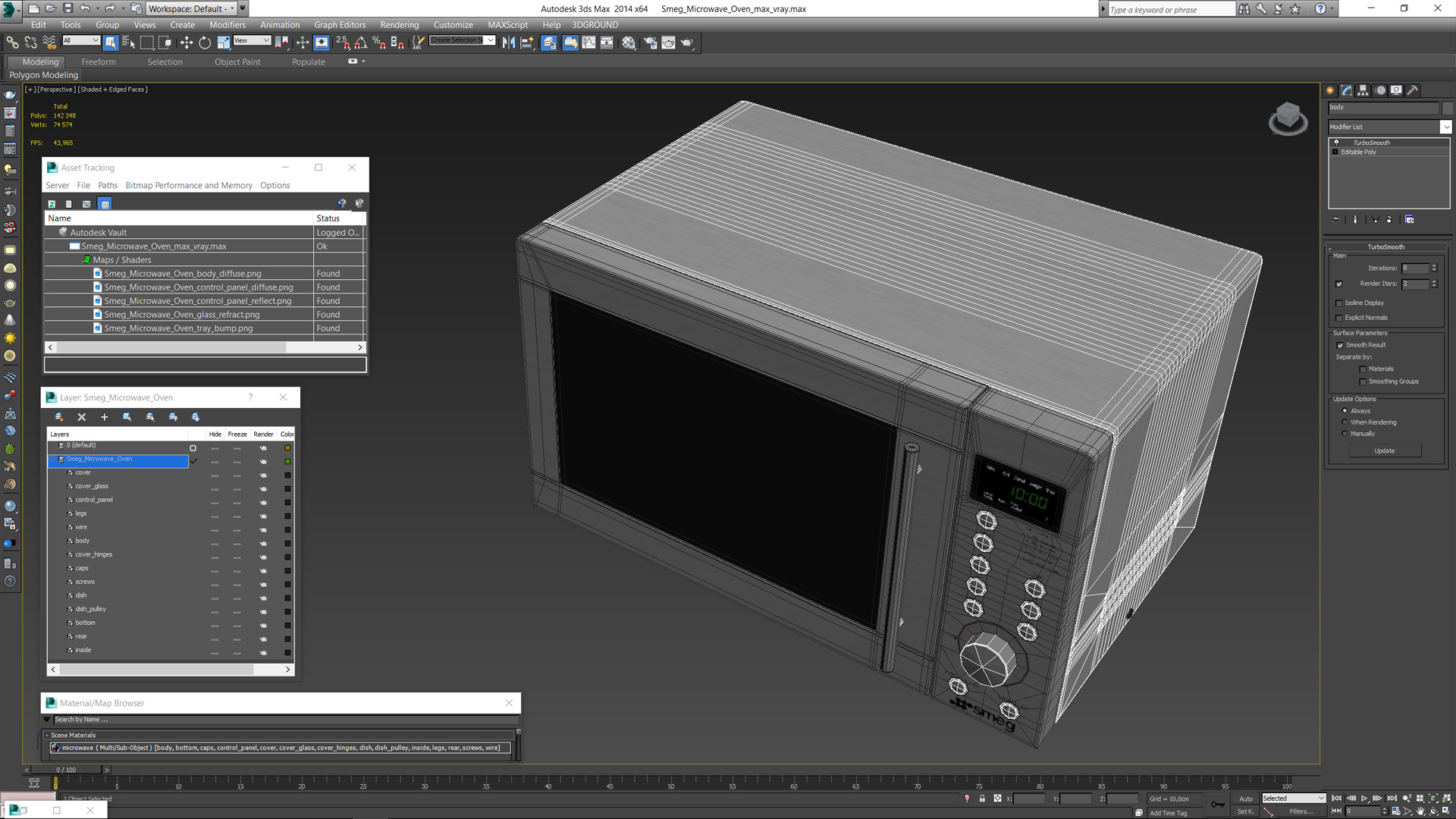1456x819 pixels.
Task: Toggle the Angle Snap tool
Action: (361, 42)
